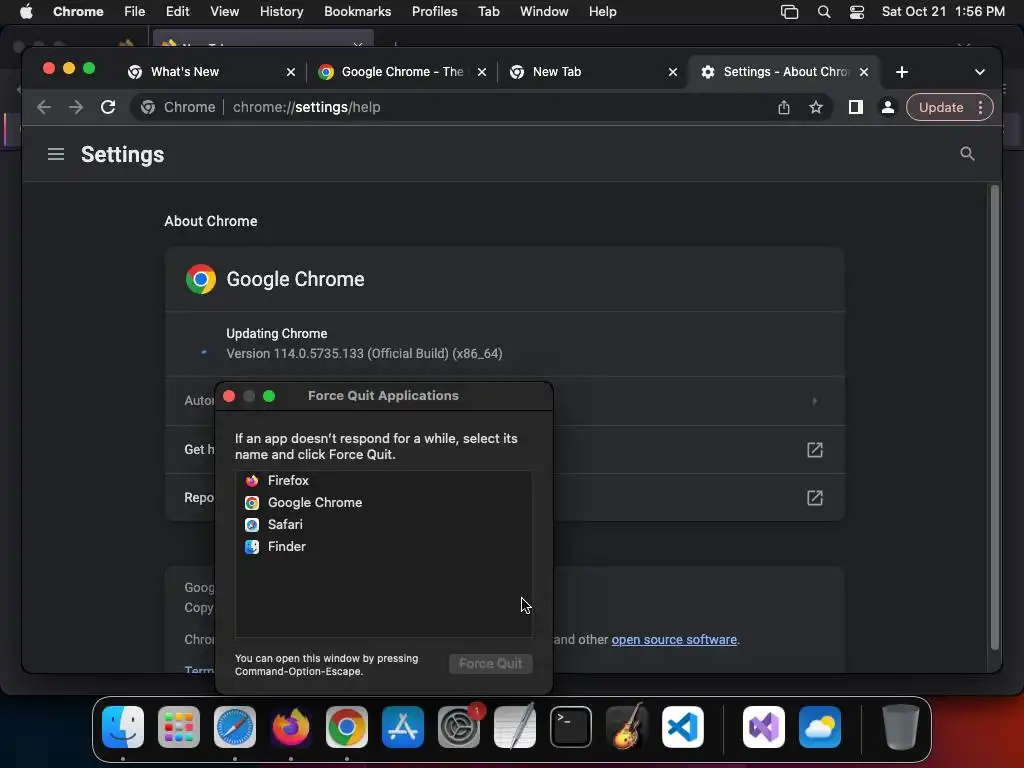The image size is (1024, 768).
Task: Open the View menu
Action: (224, 12)
